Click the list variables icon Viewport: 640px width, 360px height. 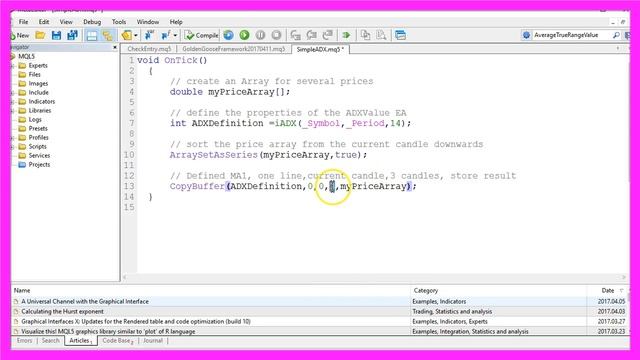point(150,36)
